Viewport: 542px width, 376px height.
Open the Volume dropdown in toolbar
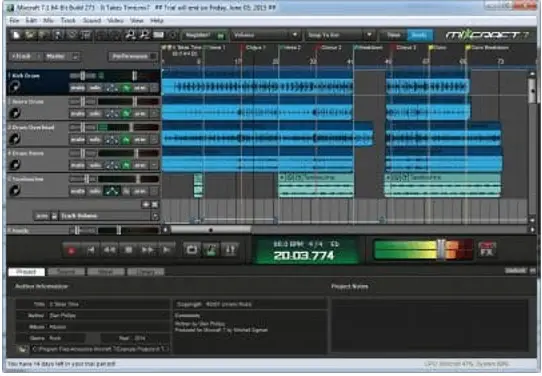(x=265, y=35)
